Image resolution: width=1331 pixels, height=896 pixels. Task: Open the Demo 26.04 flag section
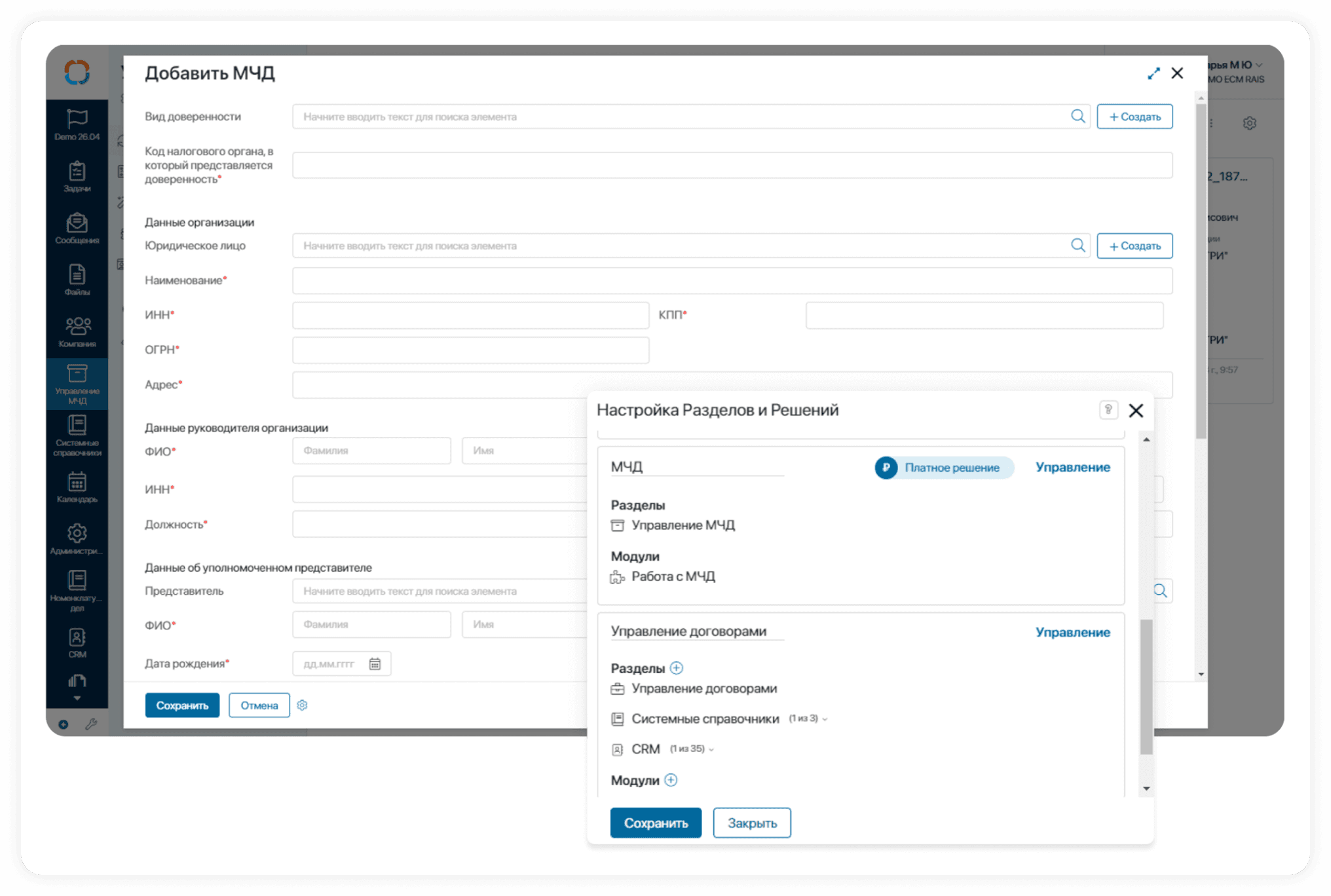click(77, 125)
